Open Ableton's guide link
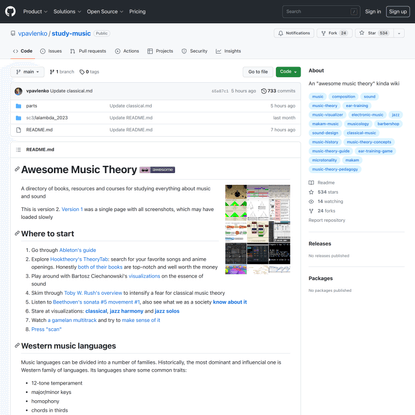The width and height of the screenshot is (415, 415). (x=78, y=250)
